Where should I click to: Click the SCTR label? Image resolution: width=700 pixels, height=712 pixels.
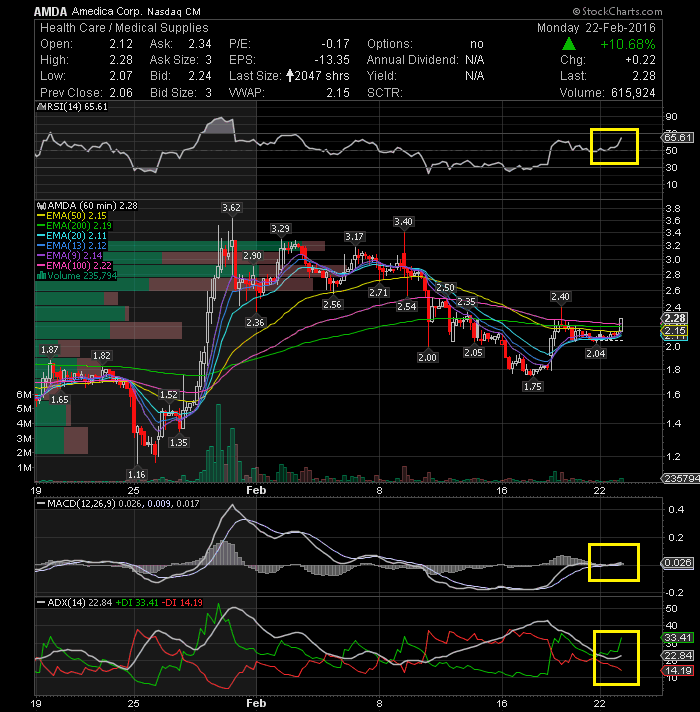coord(385,93)
